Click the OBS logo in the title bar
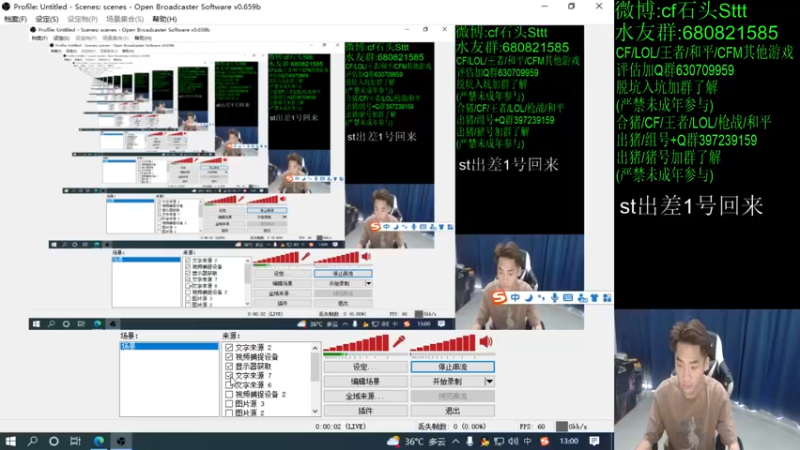Screen dimensions: 800x450 (6, 7)
